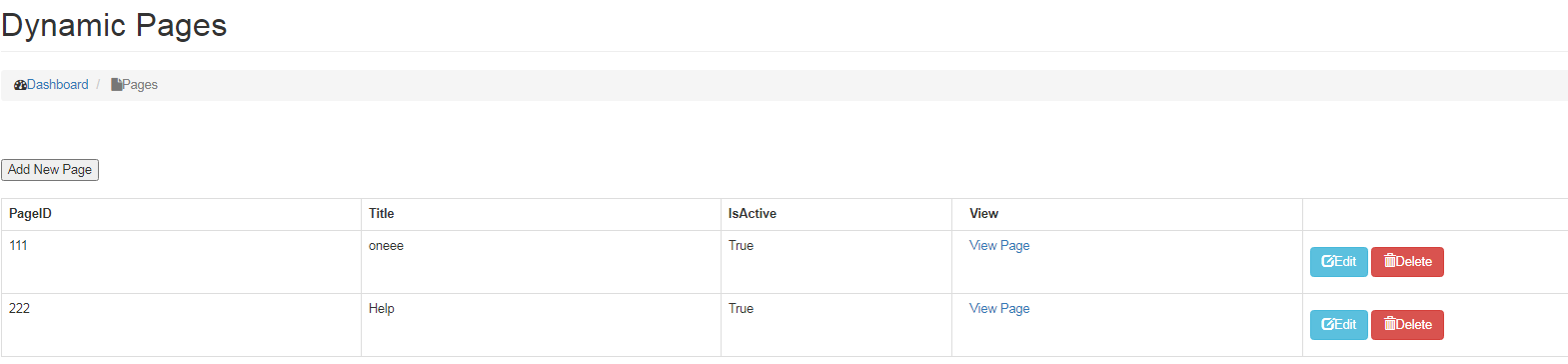Click the trash icon on page 222 Delete button
Image resolution: width=1568 pixels, height=364 pixels.
coord(1389,324)
